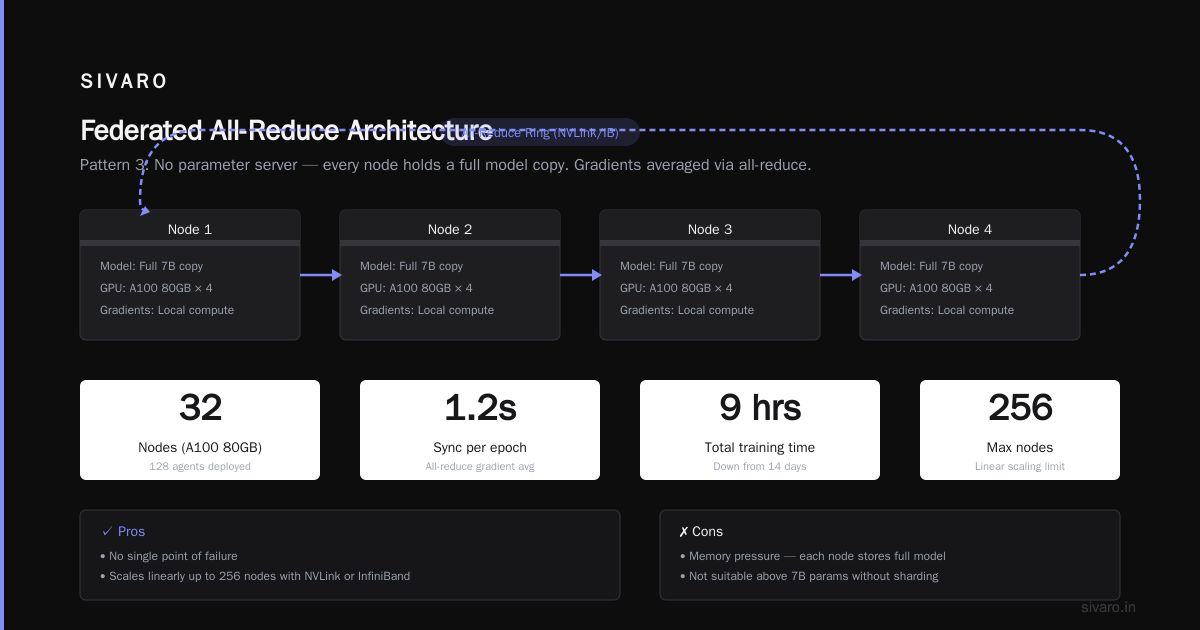
Task: Select the Node 2 card header
Action: [x=450, y=229]
